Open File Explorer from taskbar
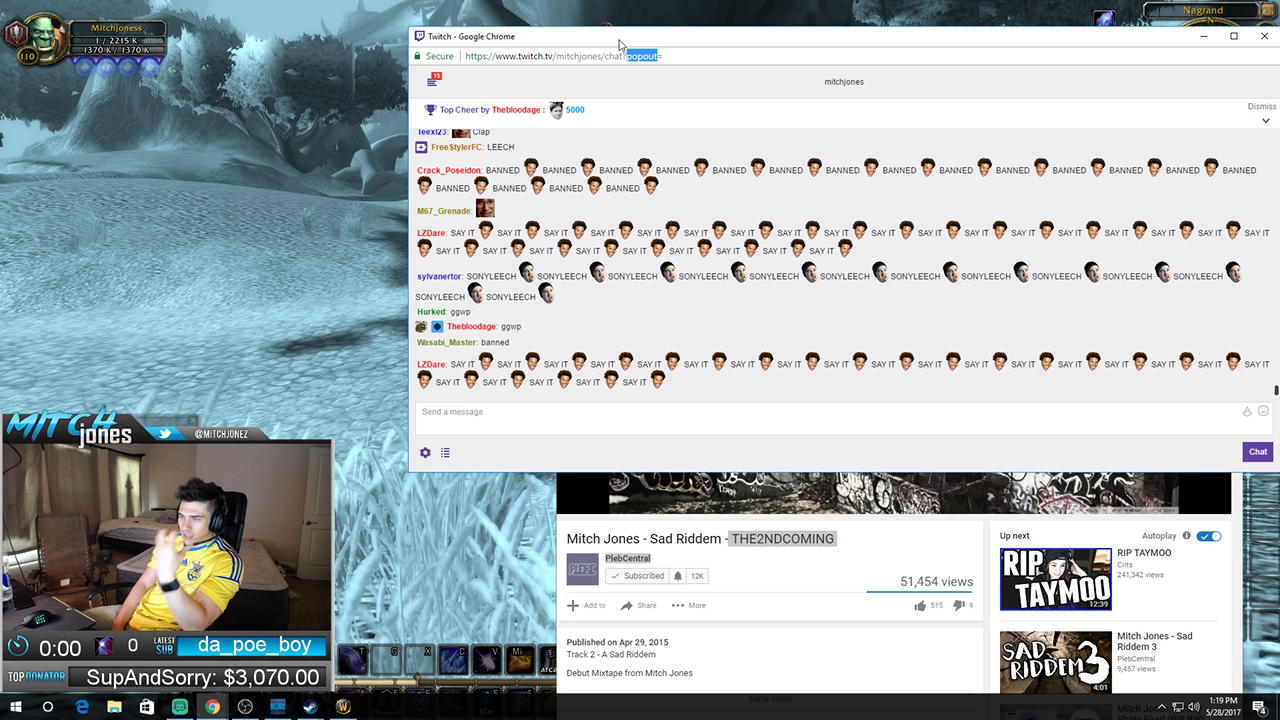The width and height of the screenshot is (1280, 720). pyautogui.click(x=114, y=706)
